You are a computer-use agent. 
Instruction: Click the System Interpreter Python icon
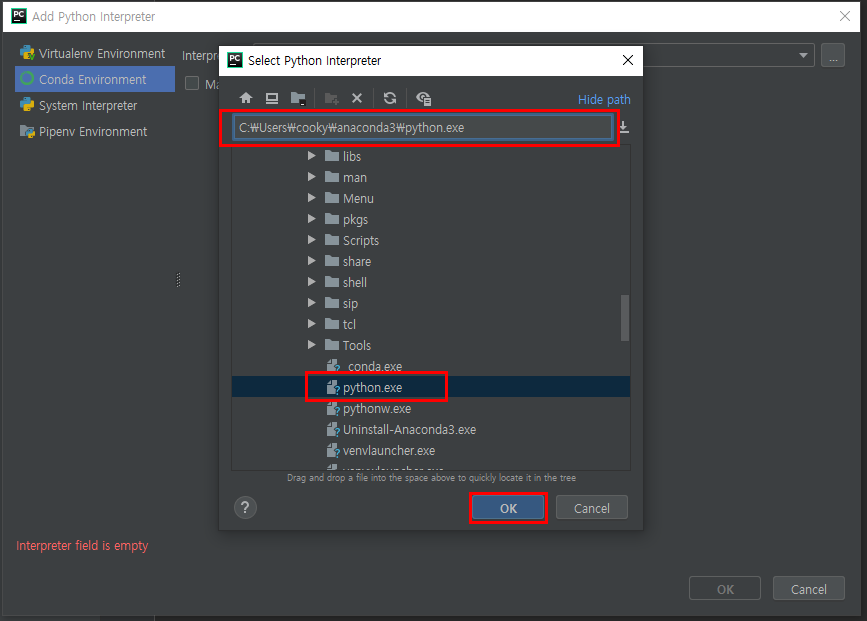tap(27, 105)
